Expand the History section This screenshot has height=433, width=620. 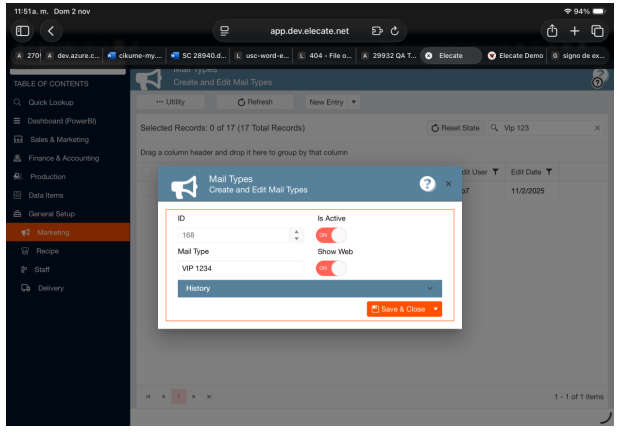pyautogui.click(x=309, y=288)
